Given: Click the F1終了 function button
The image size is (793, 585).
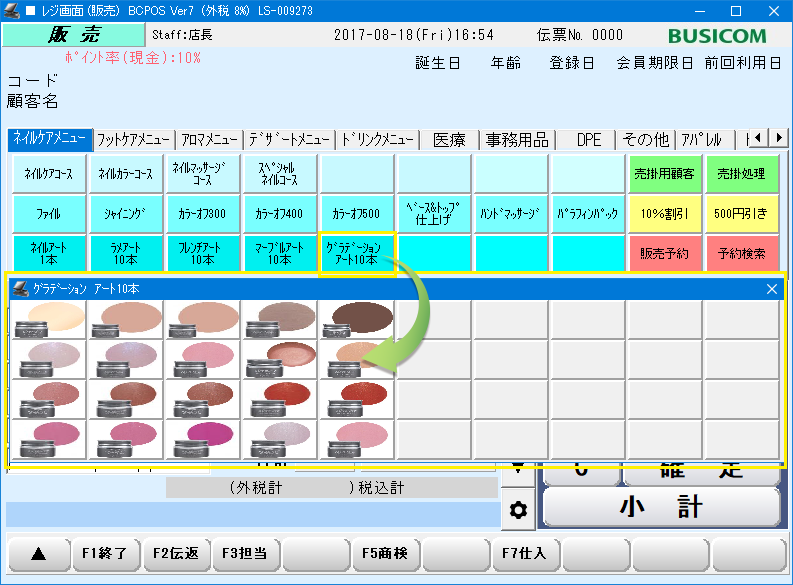Looking at the screenshot, I should coord(105,553).
